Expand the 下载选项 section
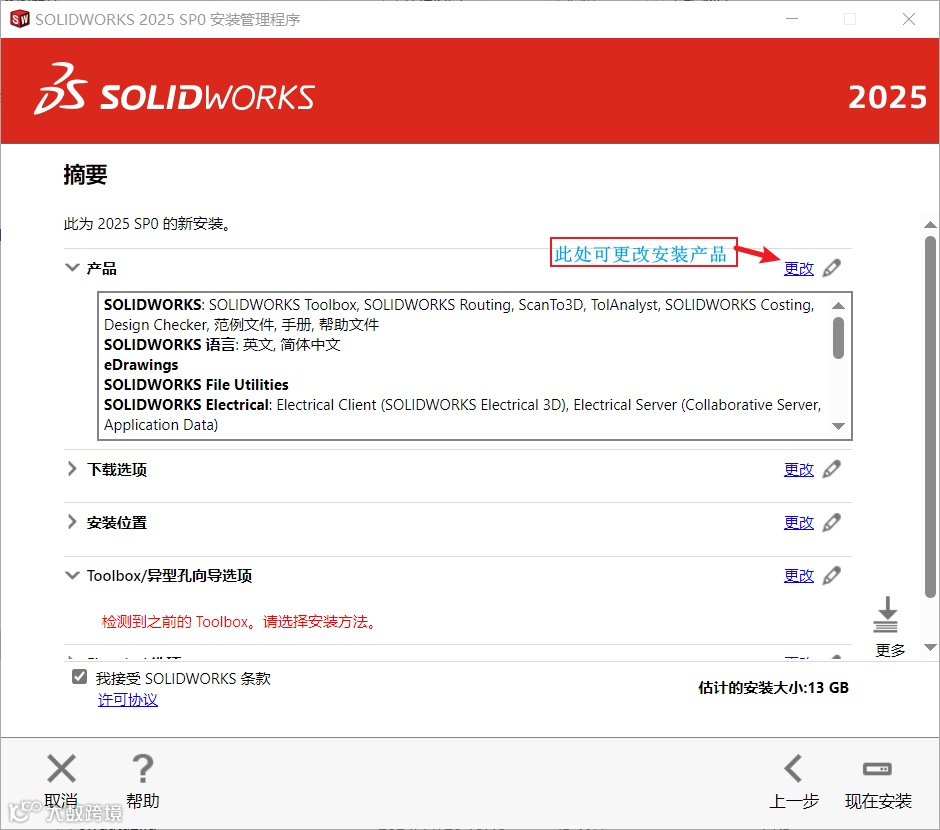 [72, 469]
